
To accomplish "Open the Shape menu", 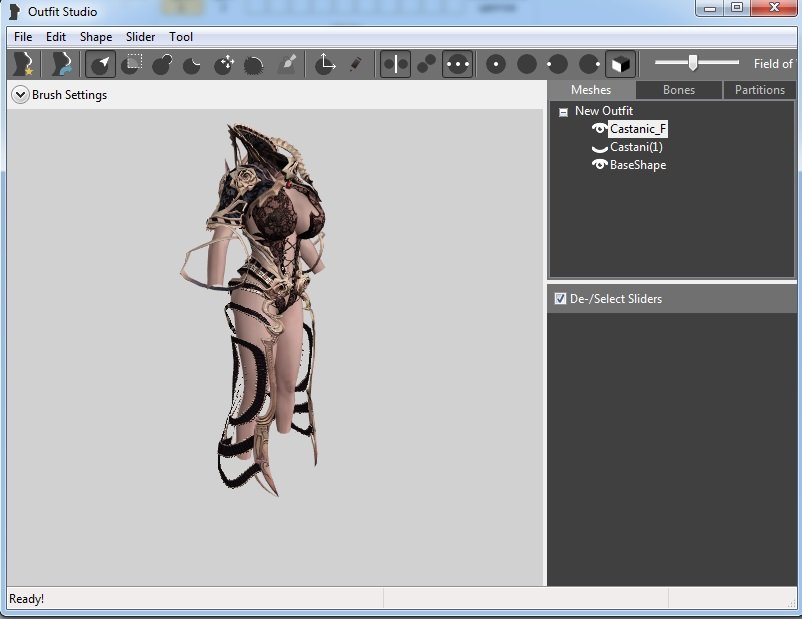I will pos(96,37).
